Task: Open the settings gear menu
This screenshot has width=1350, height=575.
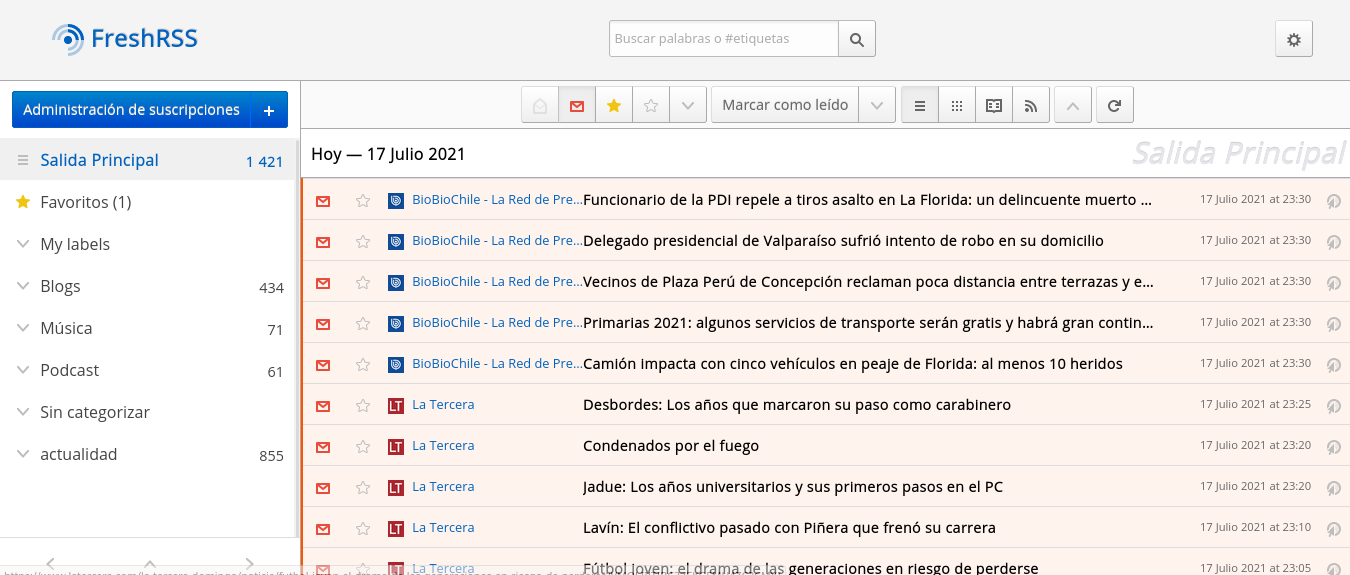Action: coord(1293,40)
